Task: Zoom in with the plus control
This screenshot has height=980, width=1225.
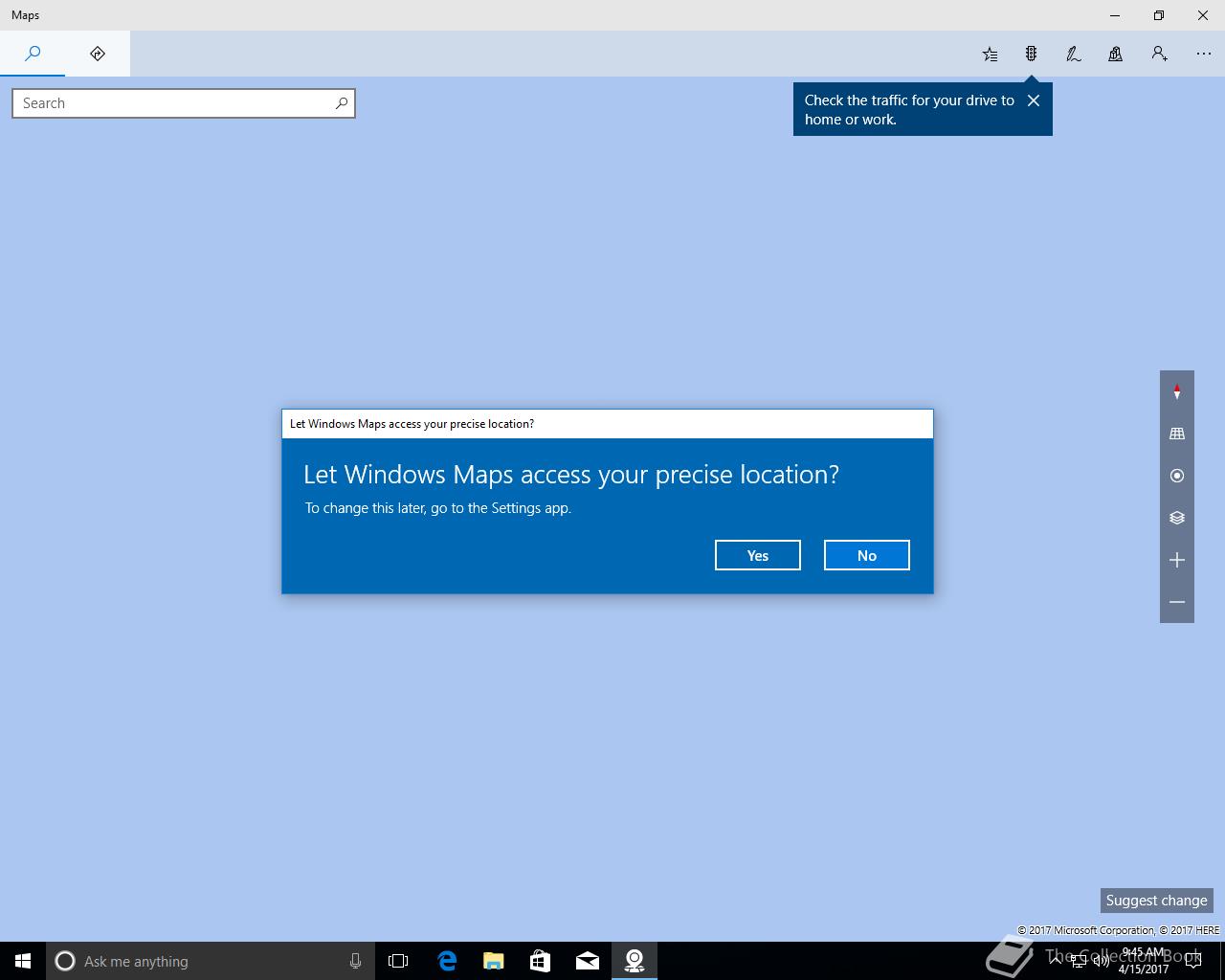Action: click(x=1177, y=560)
